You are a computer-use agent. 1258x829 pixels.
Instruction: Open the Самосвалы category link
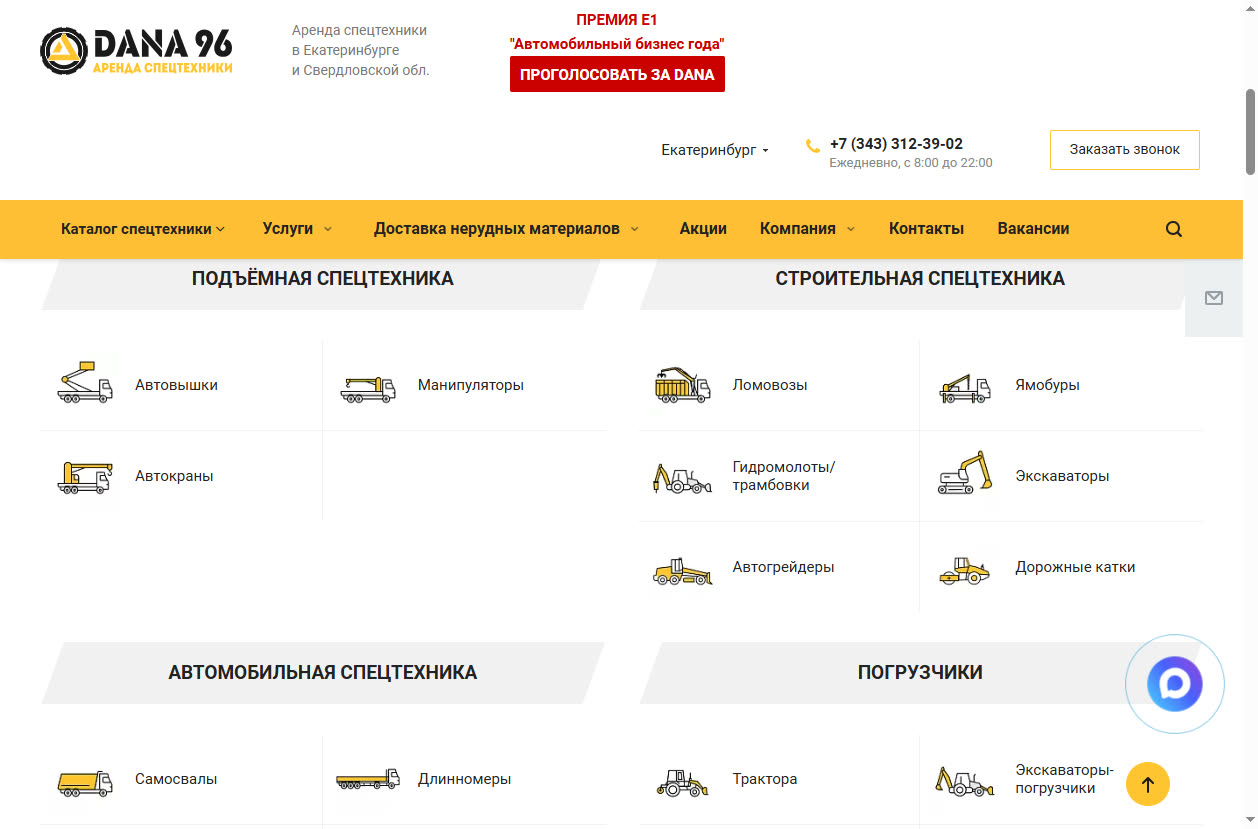(x=176, y=779)
